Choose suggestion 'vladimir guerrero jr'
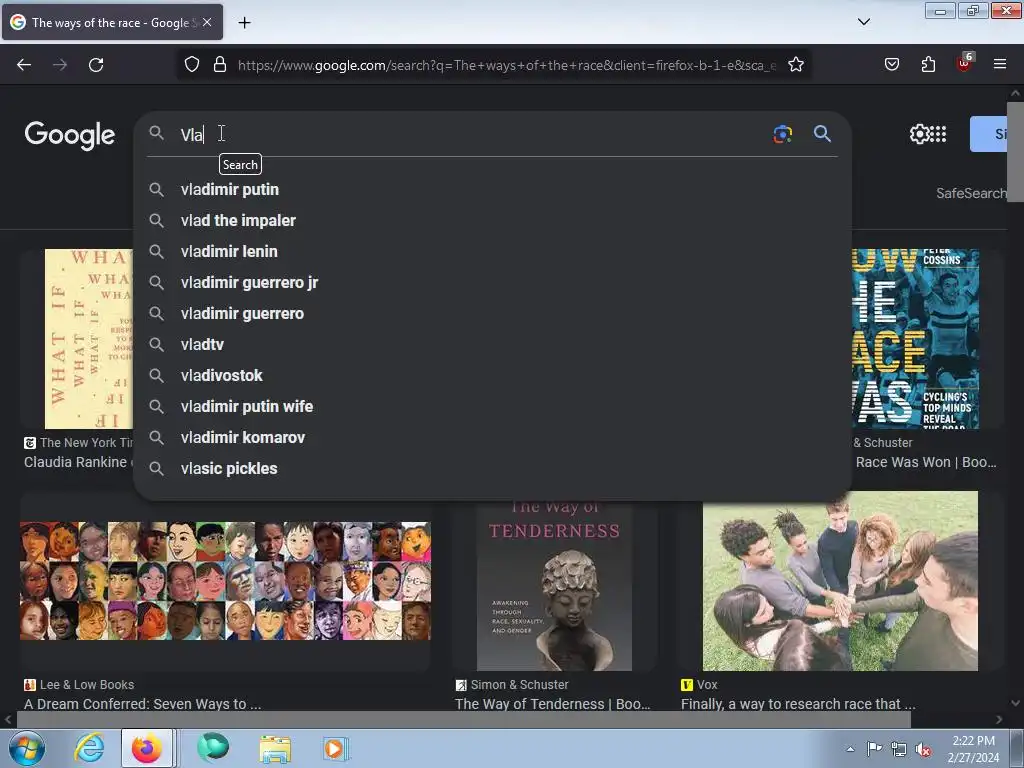Image resolution: width=1024 pixels, height=768 pixels. pos(492,283)
